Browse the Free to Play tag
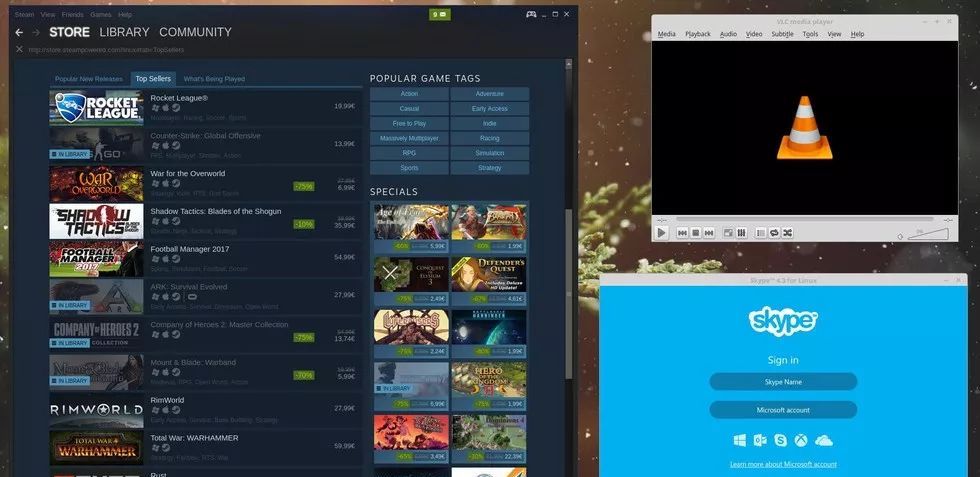The height and width of the screenshot is (477, 980). click(x=409, y=124)
